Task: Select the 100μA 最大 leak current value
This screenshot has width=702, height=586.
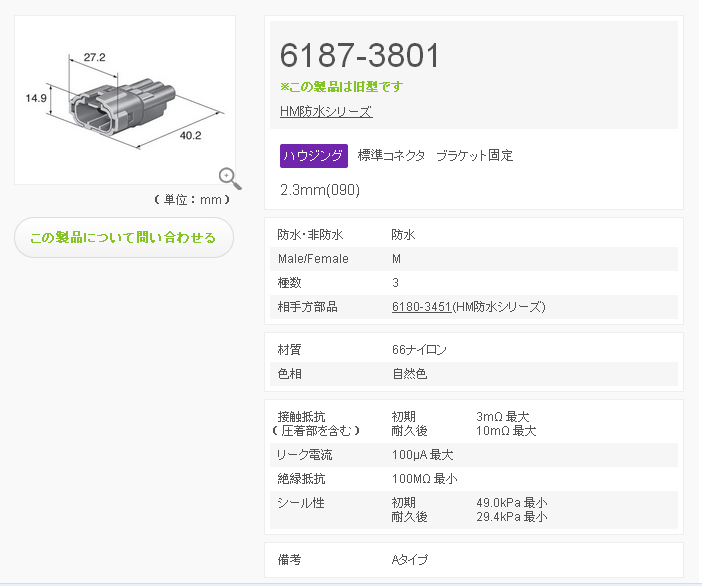Action: tap(422, 455)
